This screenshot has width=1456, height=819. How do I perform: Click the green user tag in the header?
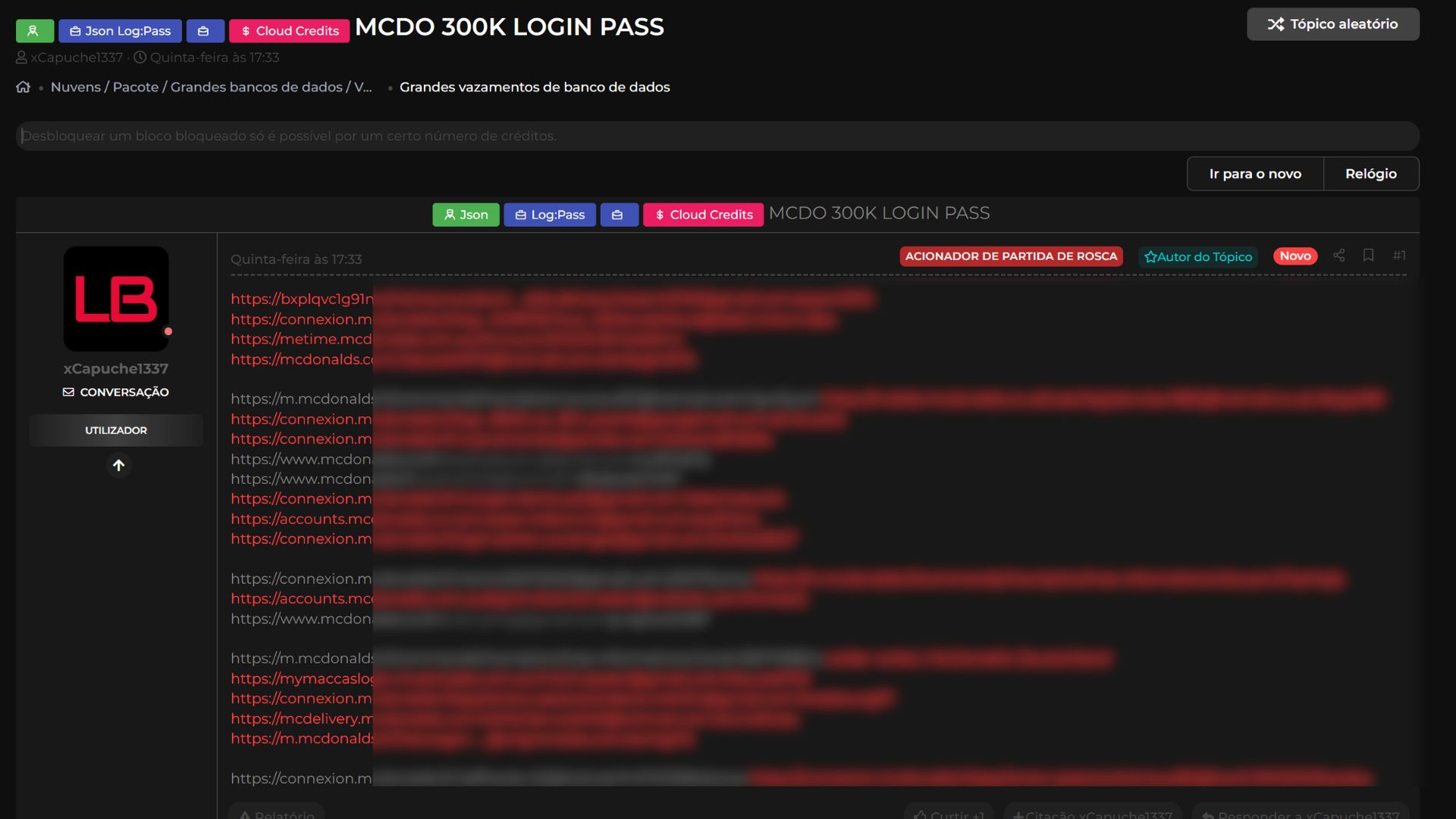[34, 31]
